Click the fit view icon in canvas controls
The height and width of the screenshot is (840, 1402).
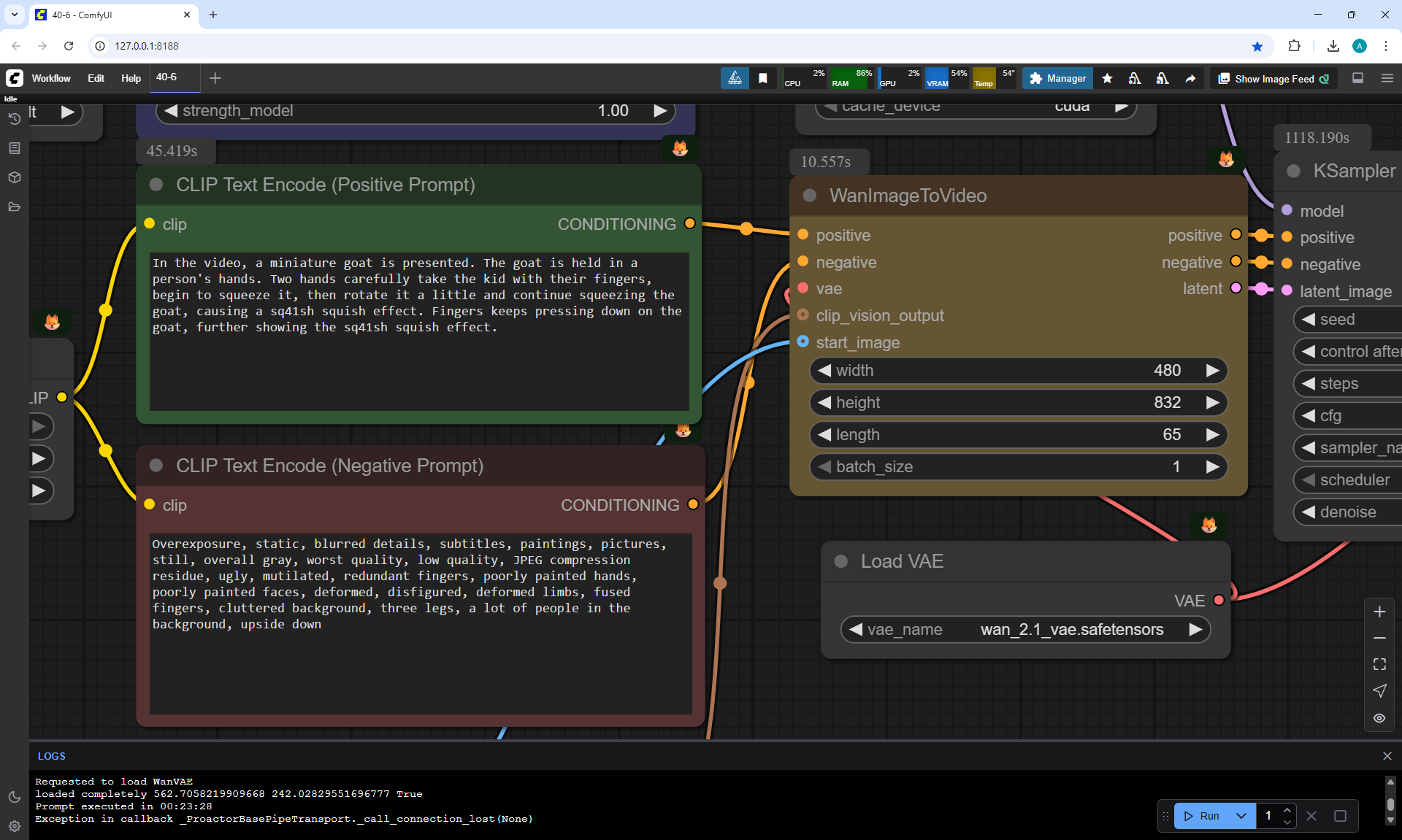[x=1379, y=664]
